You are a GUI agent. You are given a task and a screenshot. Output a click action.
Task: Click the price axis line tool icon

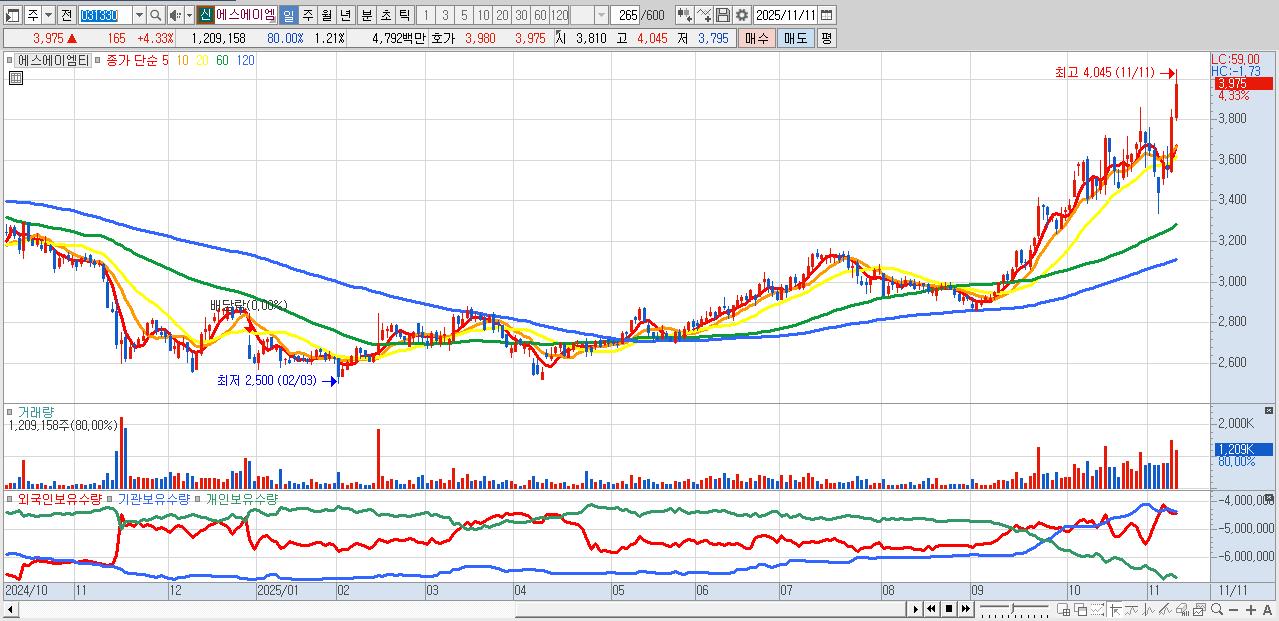point(1115,610)
